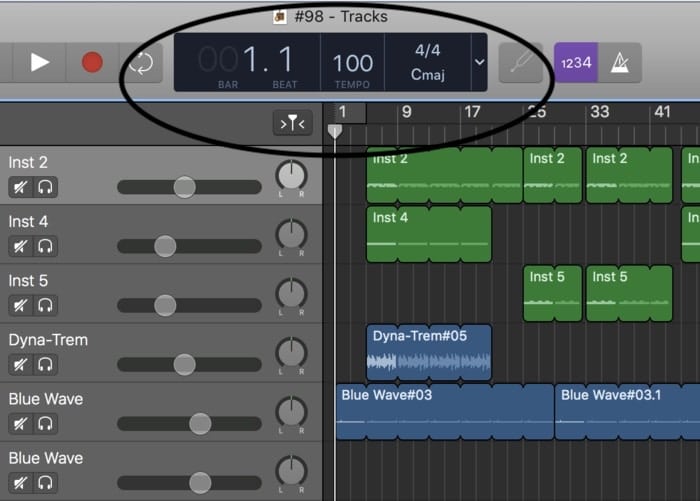Click the Catch Playhead button
Viewport: 700px width, 501px height.
click(x=292, y=123)
